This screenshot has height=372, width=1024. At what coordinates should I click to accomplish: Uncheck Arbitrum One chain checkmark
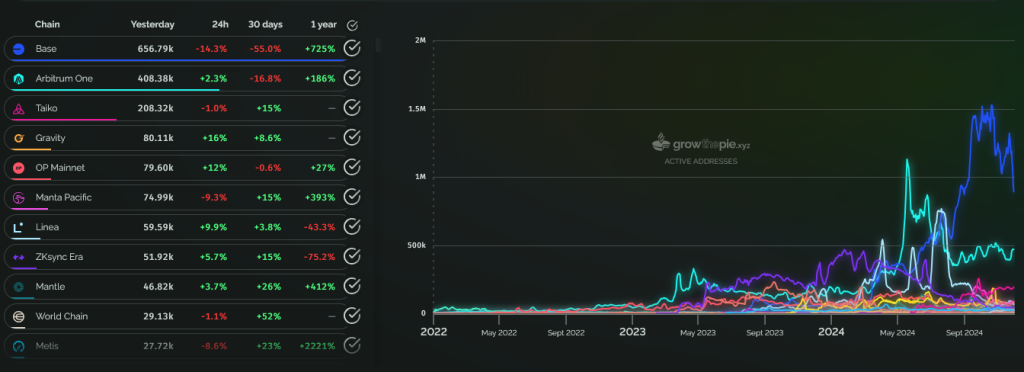pyautogui.click(x=352, y=78)
